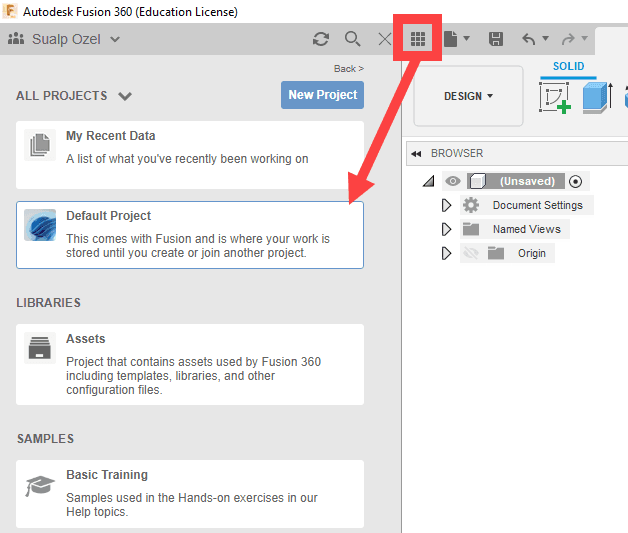
Task: Toggle the data panel grid icon
Action: pos(418,39)
